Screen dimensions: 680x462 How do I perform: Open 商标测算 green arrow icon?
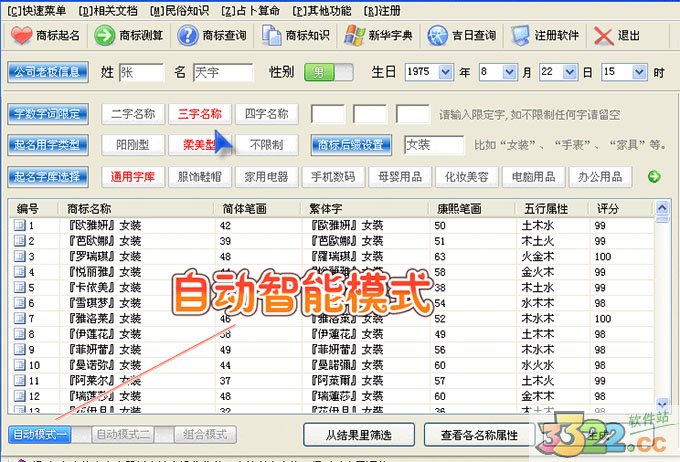click(105, 36)
